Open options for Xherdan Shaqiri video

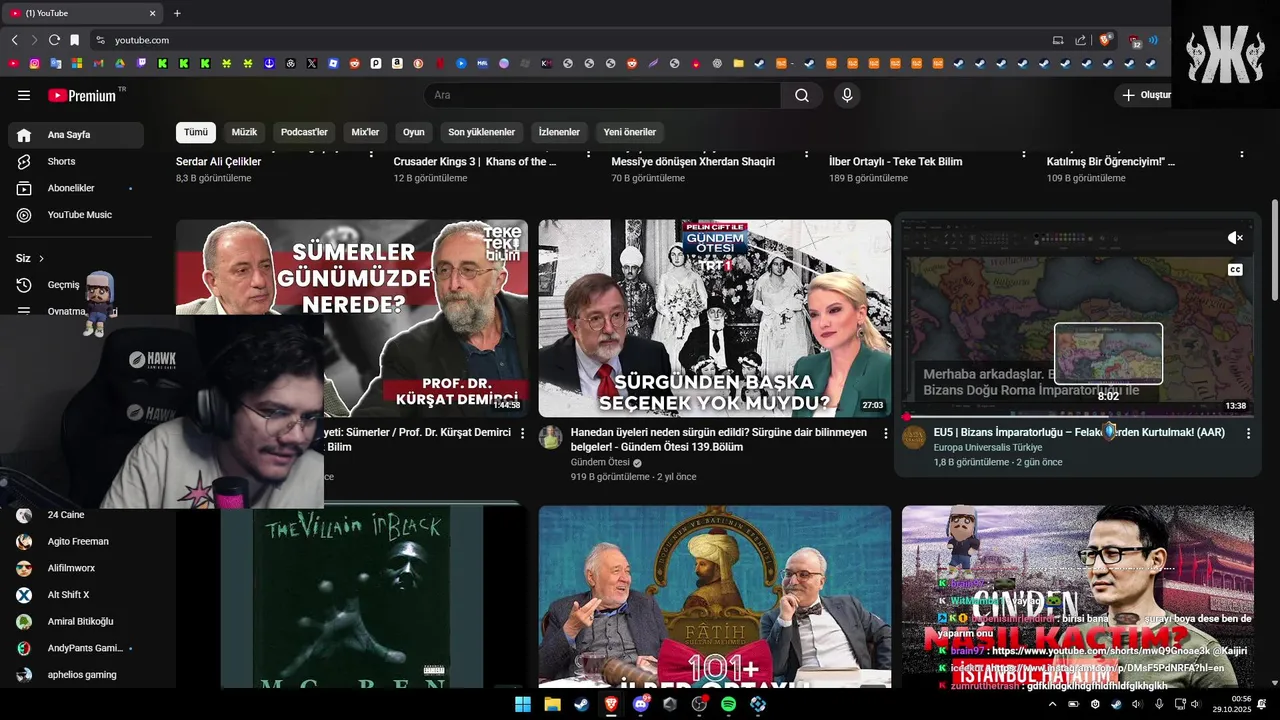[x=806, y=155]
